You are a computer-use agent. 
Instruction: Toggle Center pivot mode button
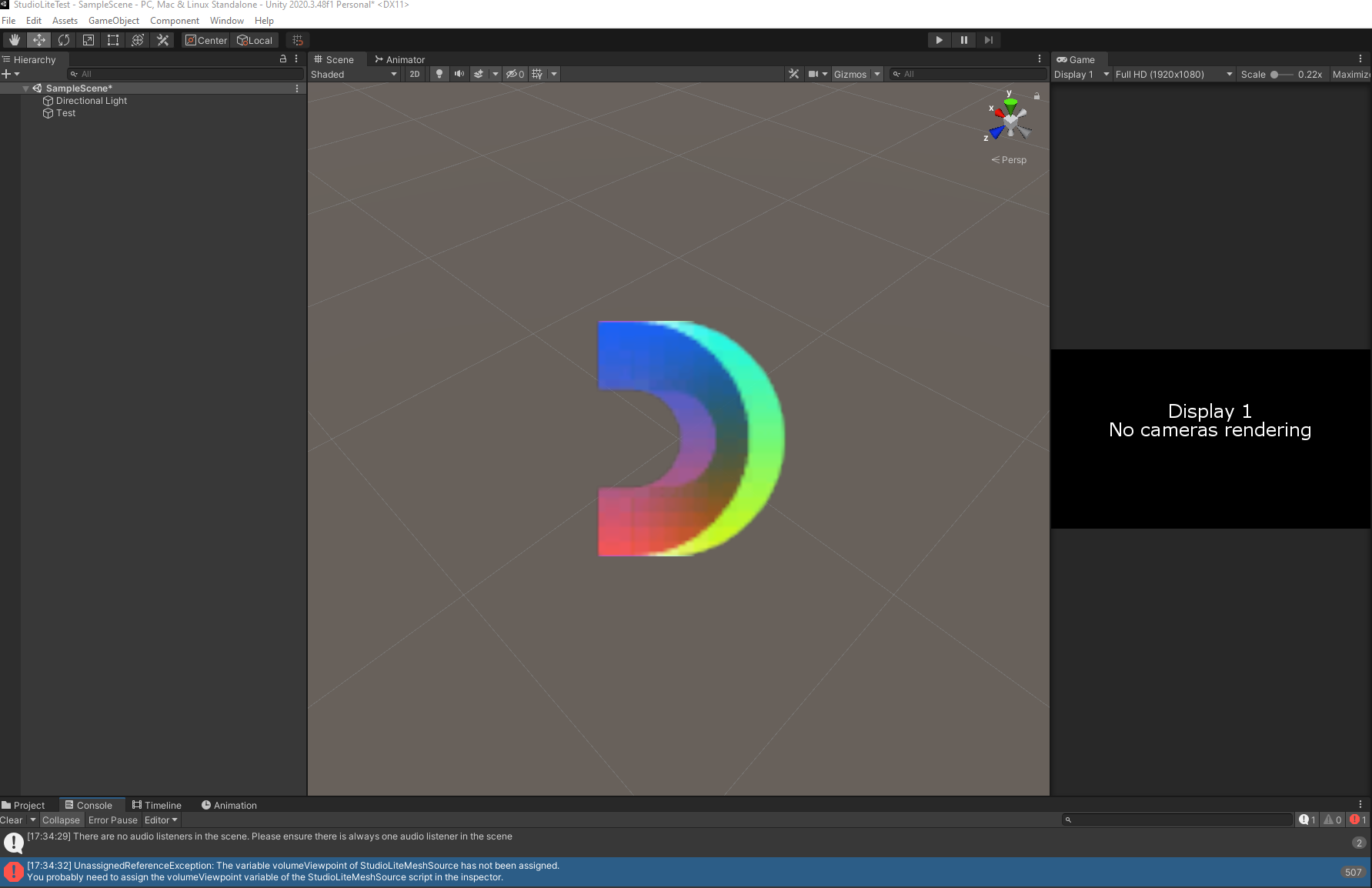coord(206,40)
